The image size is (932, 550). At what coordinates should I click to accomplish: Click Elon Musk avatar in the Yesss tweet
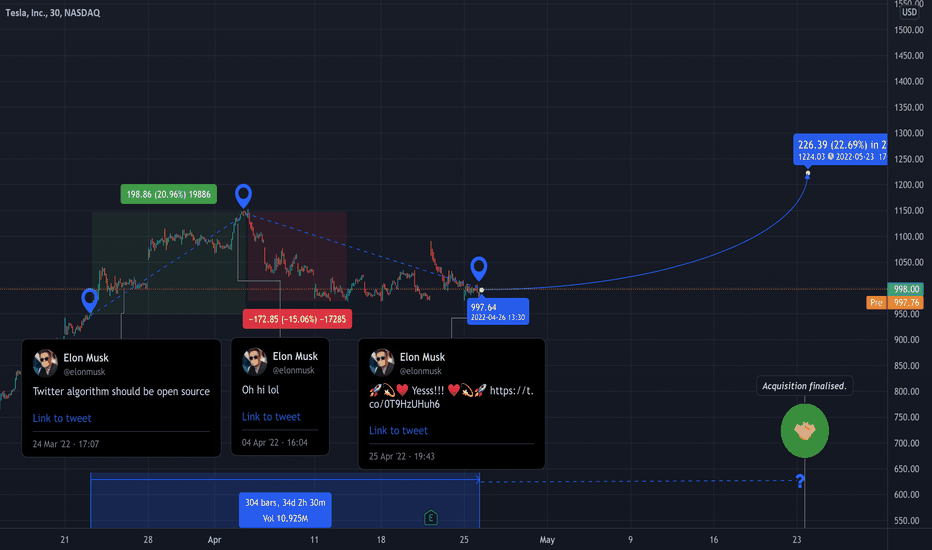coord(382,362)
